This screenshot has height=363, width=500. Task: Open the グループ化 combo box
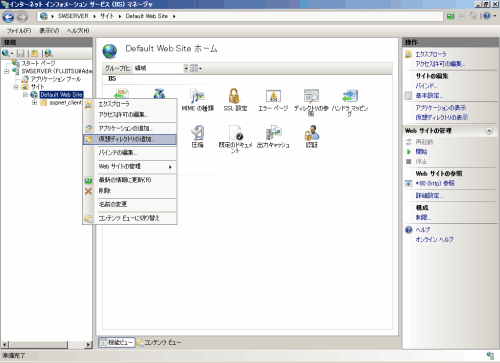click(161, 68)
